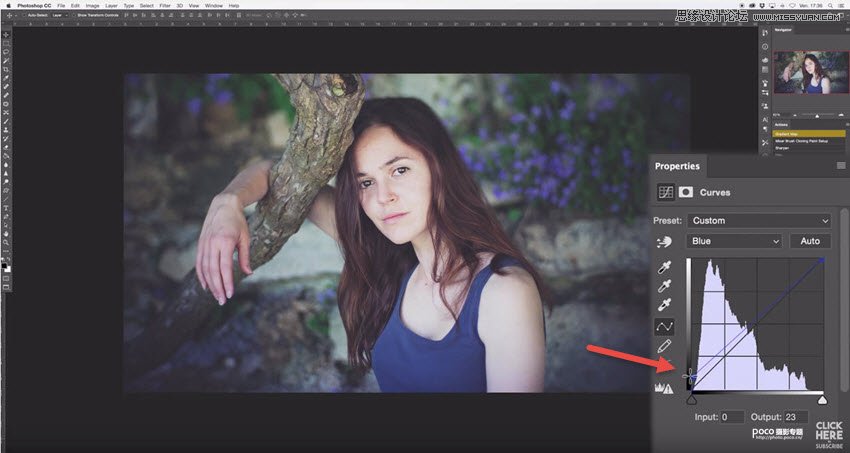This screenshot has height=453, width=850.
Task: Open the Paragraph panel icon
Action: coord(765,129)
